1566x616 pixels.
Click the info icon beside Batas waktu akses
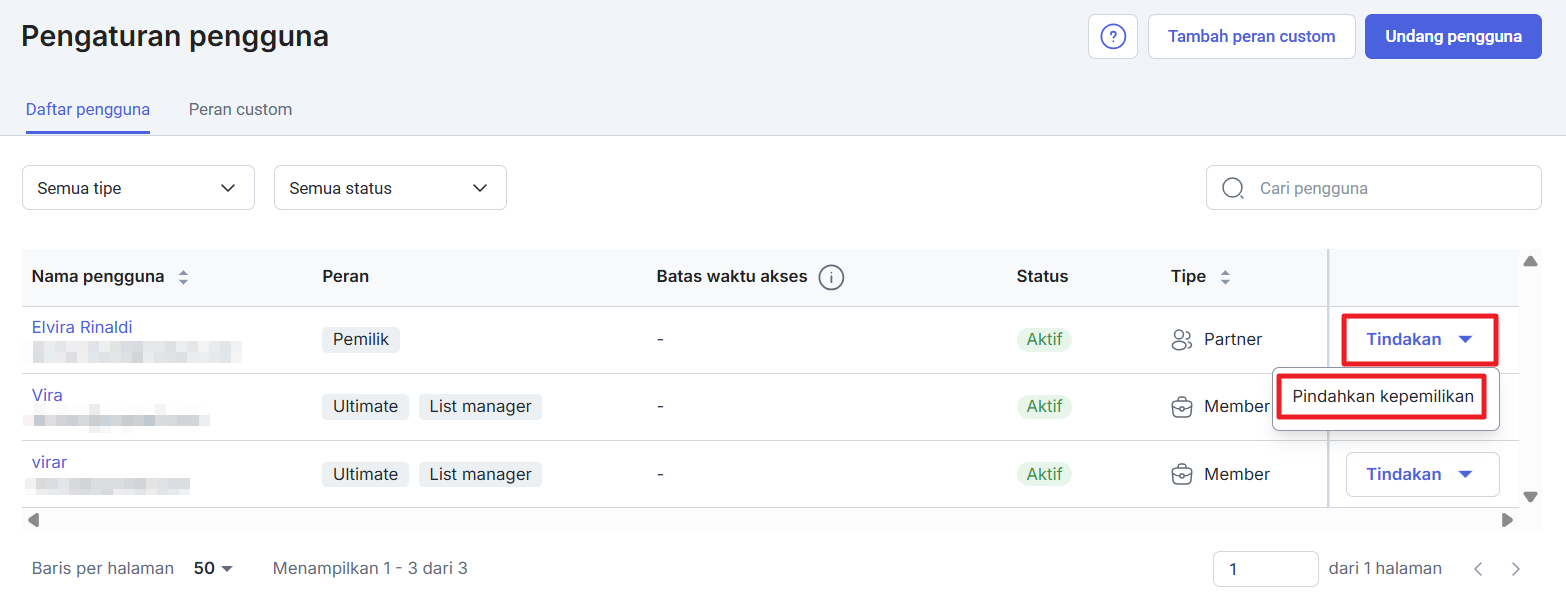point(831,277)
